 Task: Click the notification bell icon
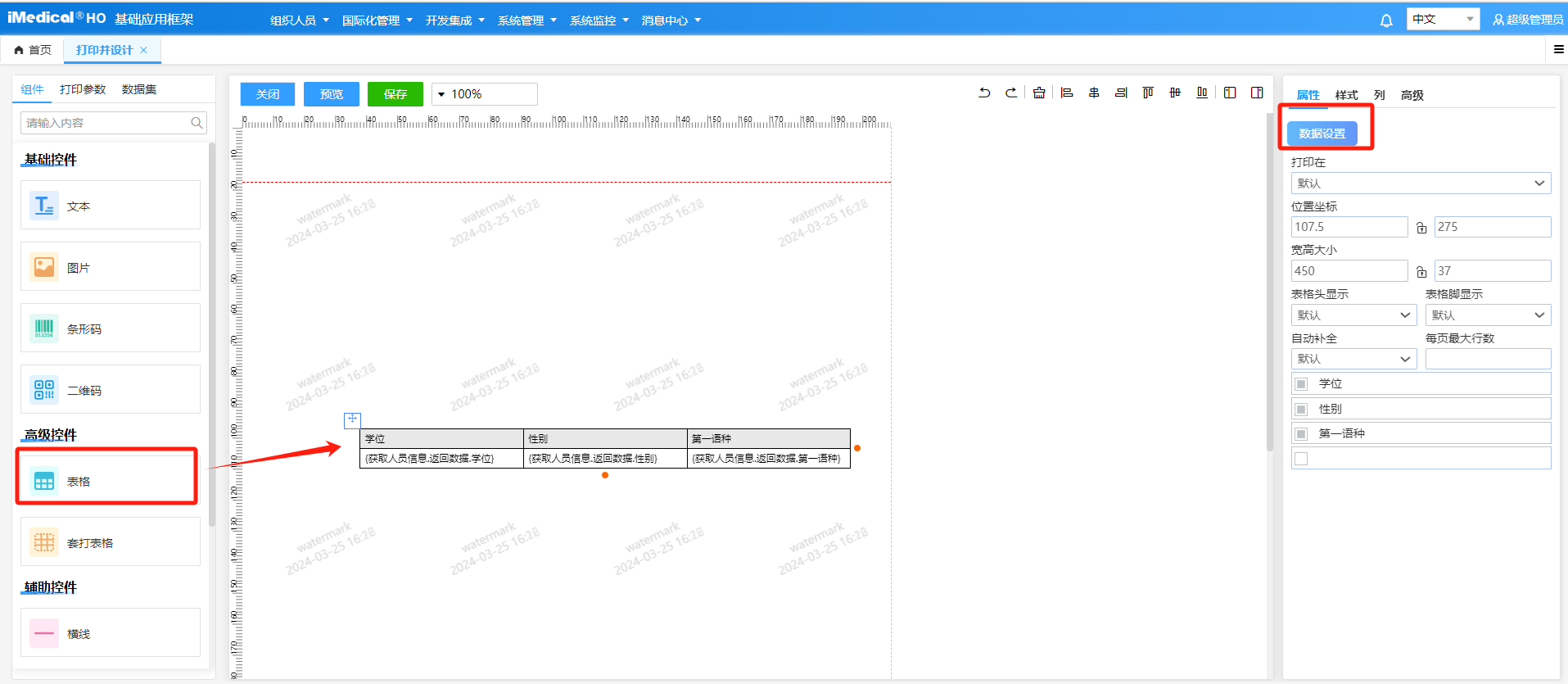[1386, 20]
